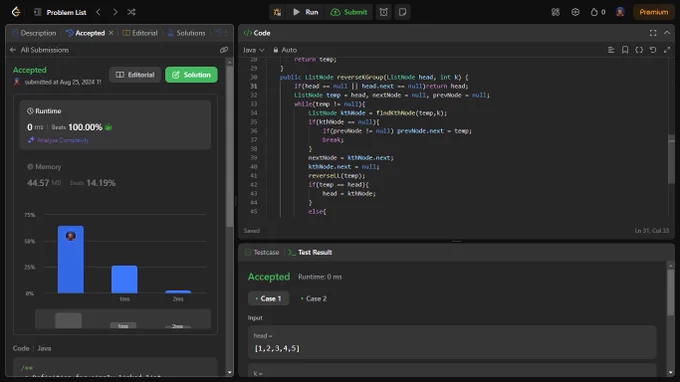
Task: Click the LeetCode logo icon
Action: pos(16,12)
